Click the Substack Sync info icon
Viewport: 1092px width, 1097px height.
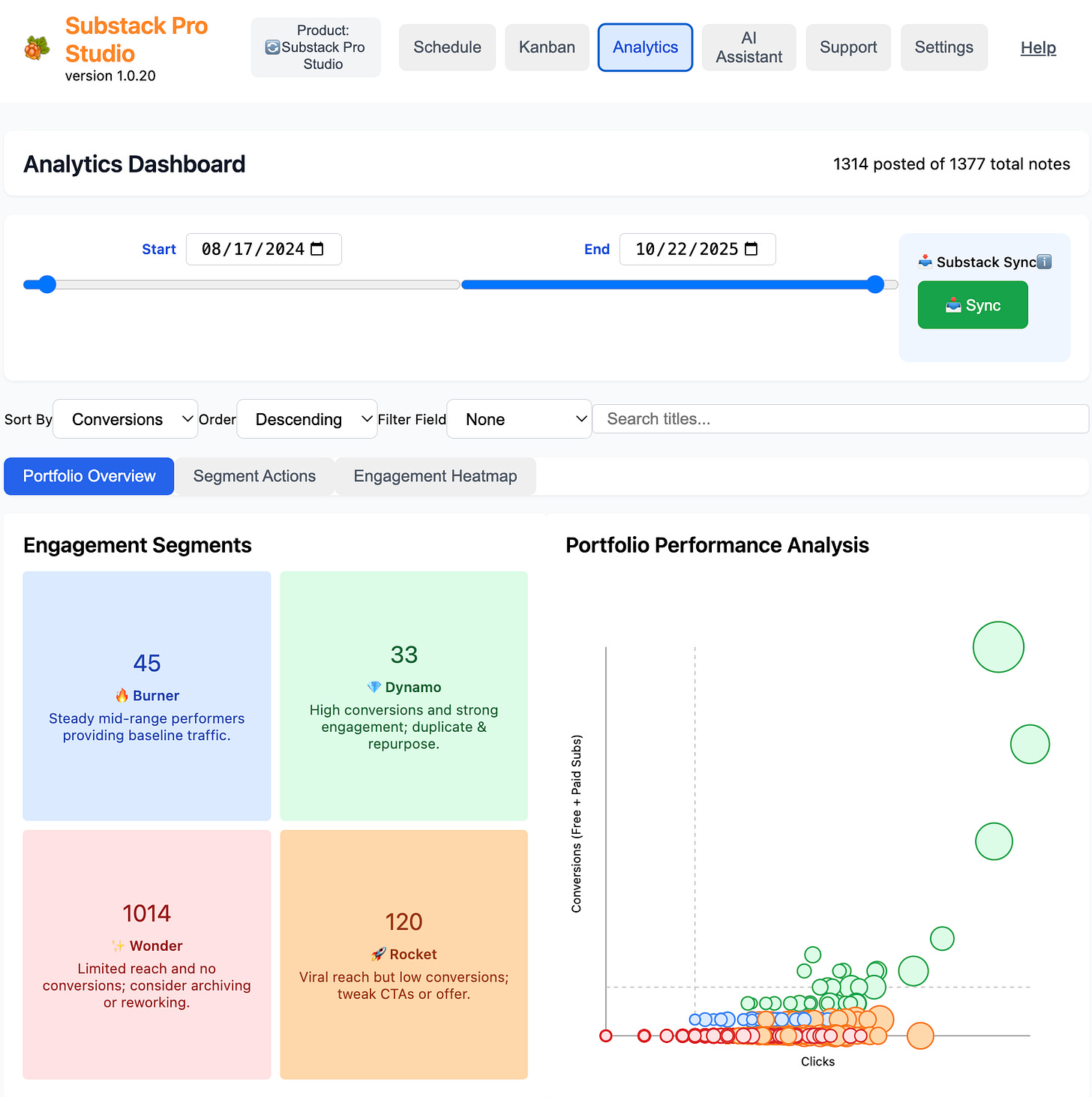[1044, 262]
